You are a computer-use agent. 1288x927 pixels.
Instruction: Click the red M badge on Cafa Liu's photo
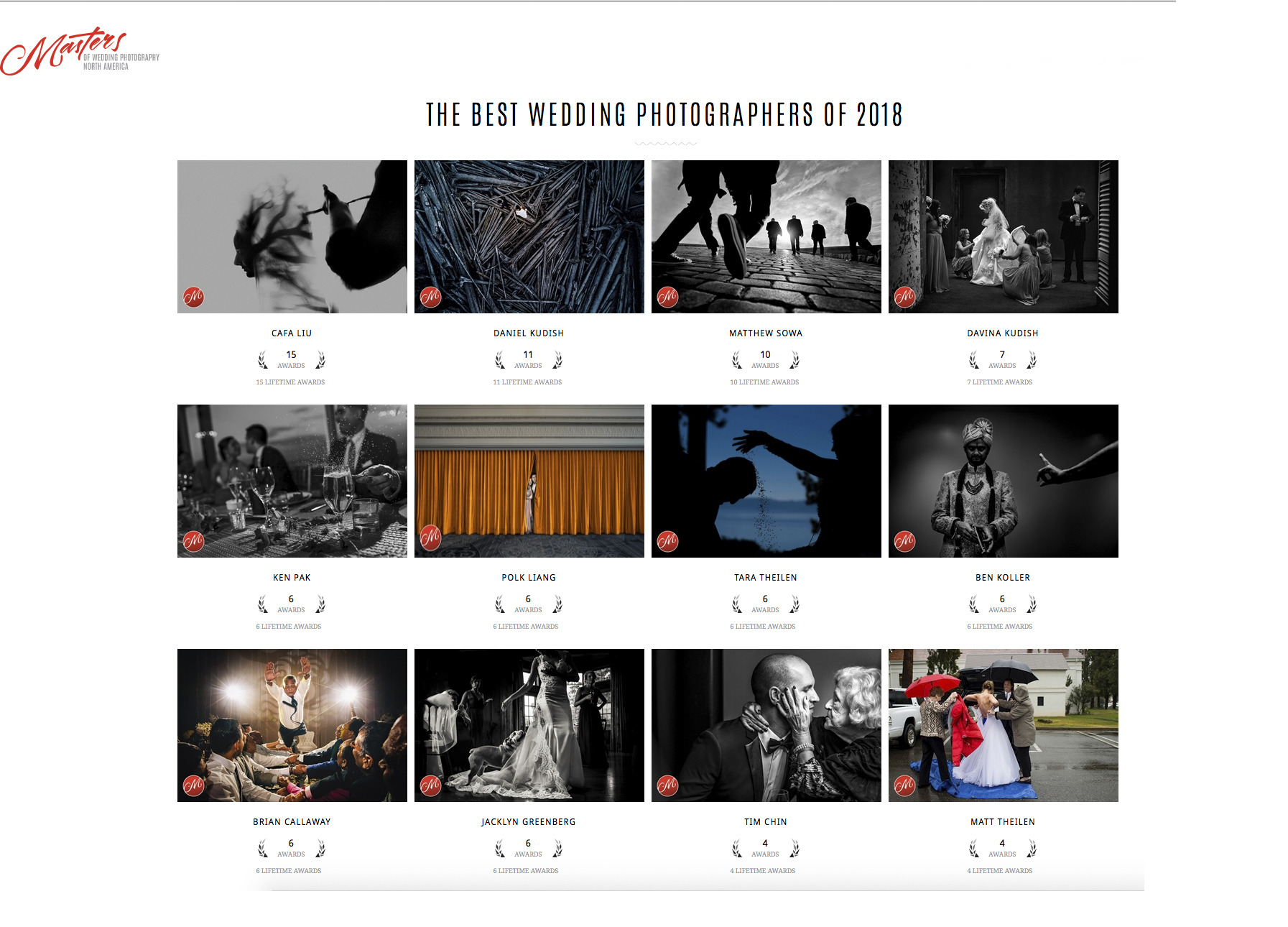(194, 296)
